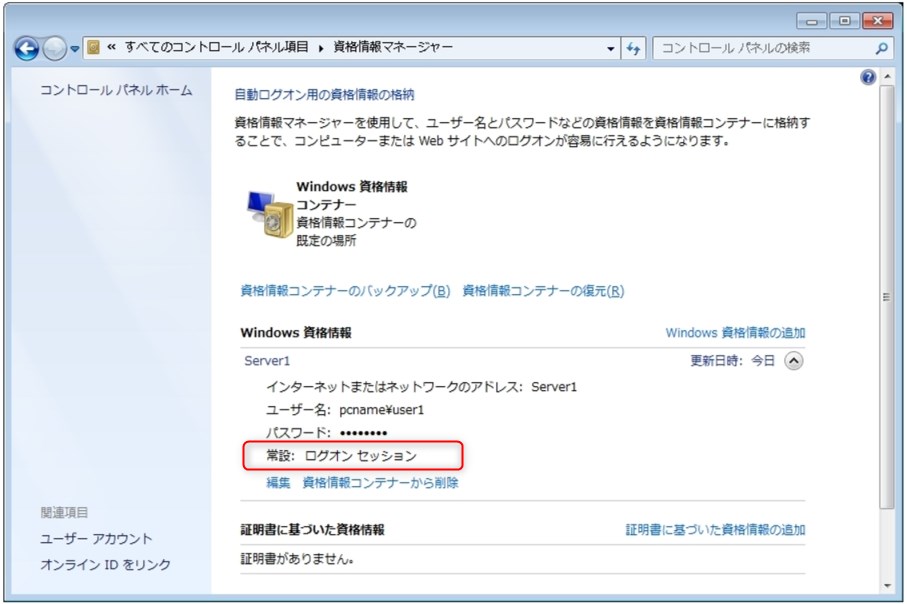Minimize the Credential Manager window
This screenshot has width=907, height=604.
(812, 21)
